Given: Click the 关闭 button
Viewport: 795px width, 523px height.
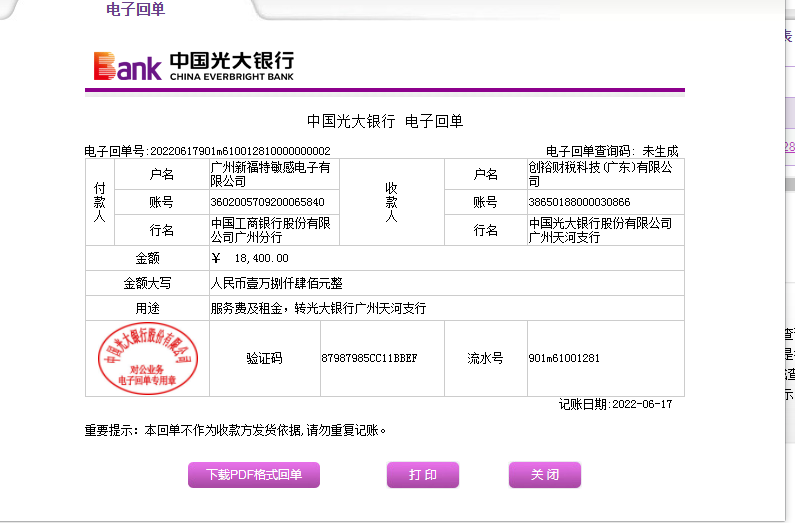Looking at the screenshot, I should click(545, 475).
